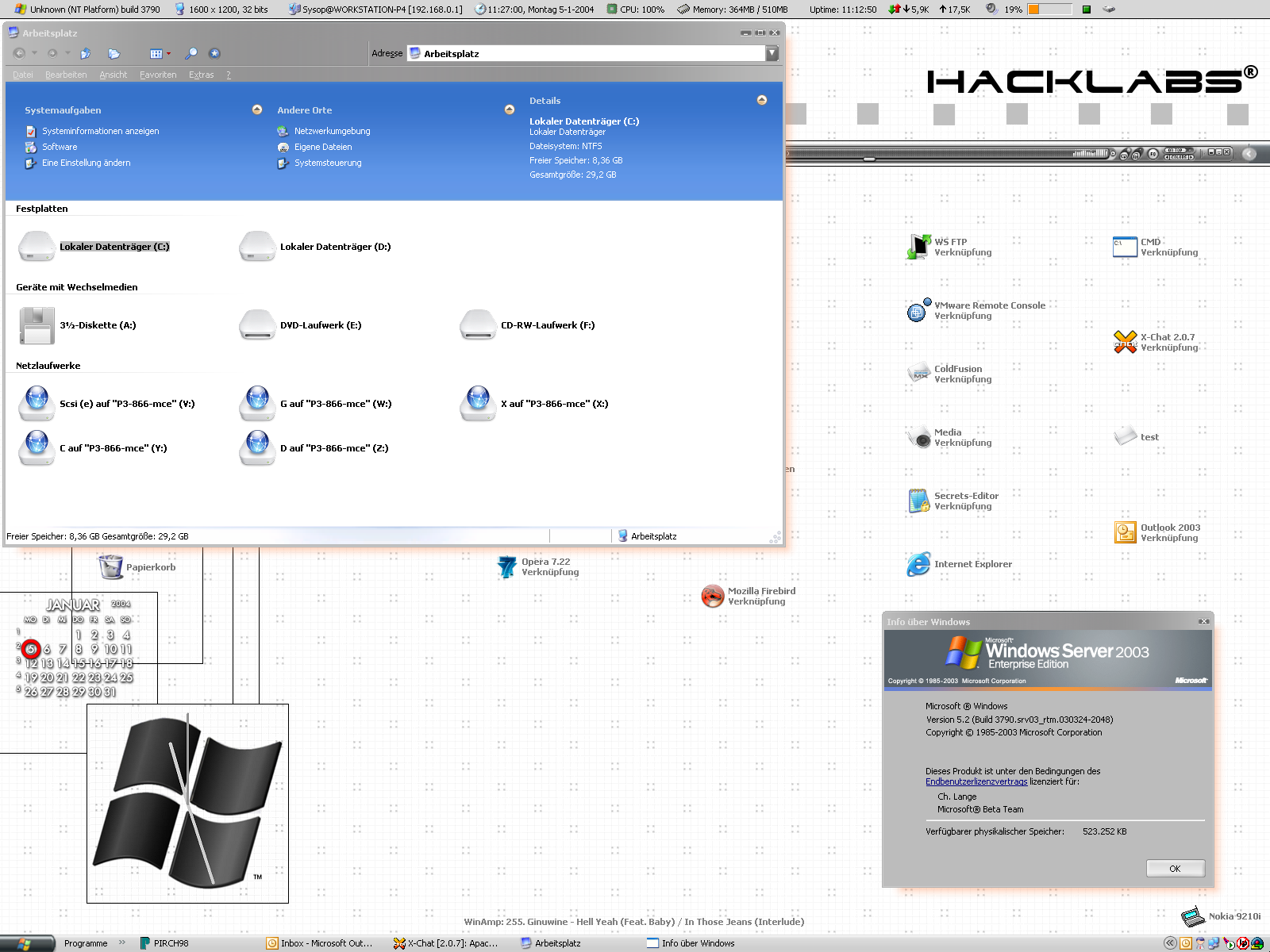Image resolution: width=1270 pixels, height=952 pixels.
Task: Click the Folders toolbar icon
Action: pos(114,54)
